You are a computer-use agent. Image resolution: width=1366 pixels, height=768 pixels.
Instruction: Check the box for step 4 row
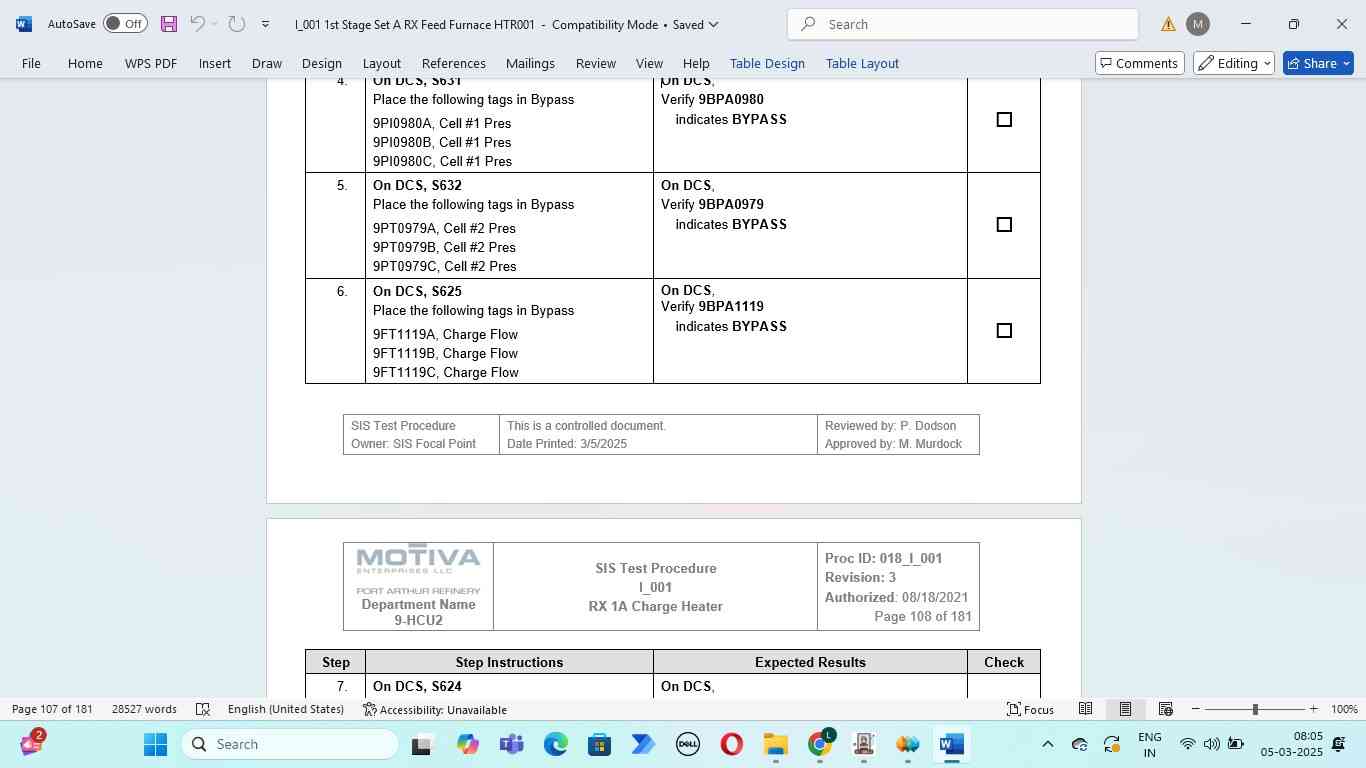point(1004,120)
